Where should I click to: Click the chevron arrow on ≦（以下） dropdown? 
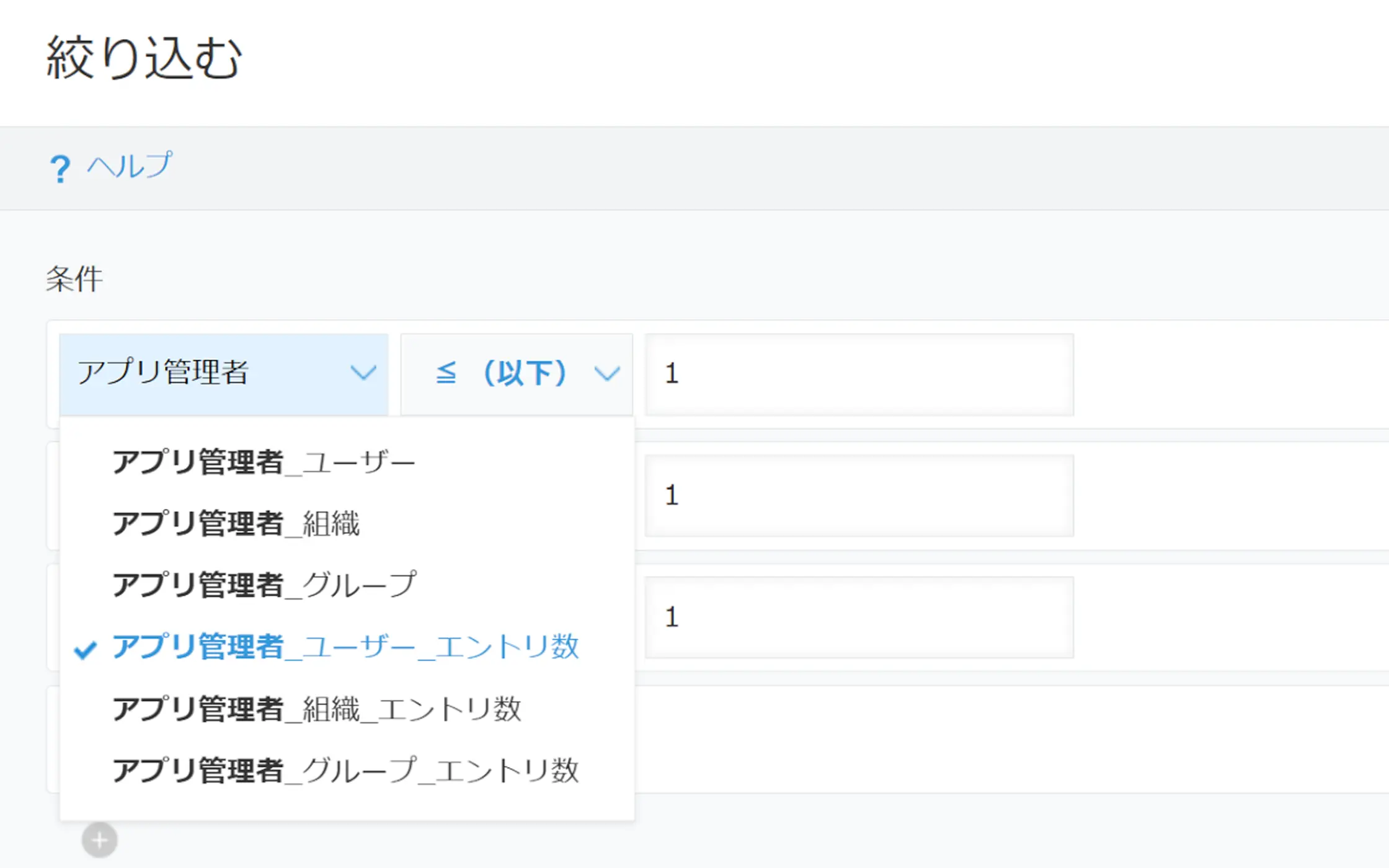point(606,373)
